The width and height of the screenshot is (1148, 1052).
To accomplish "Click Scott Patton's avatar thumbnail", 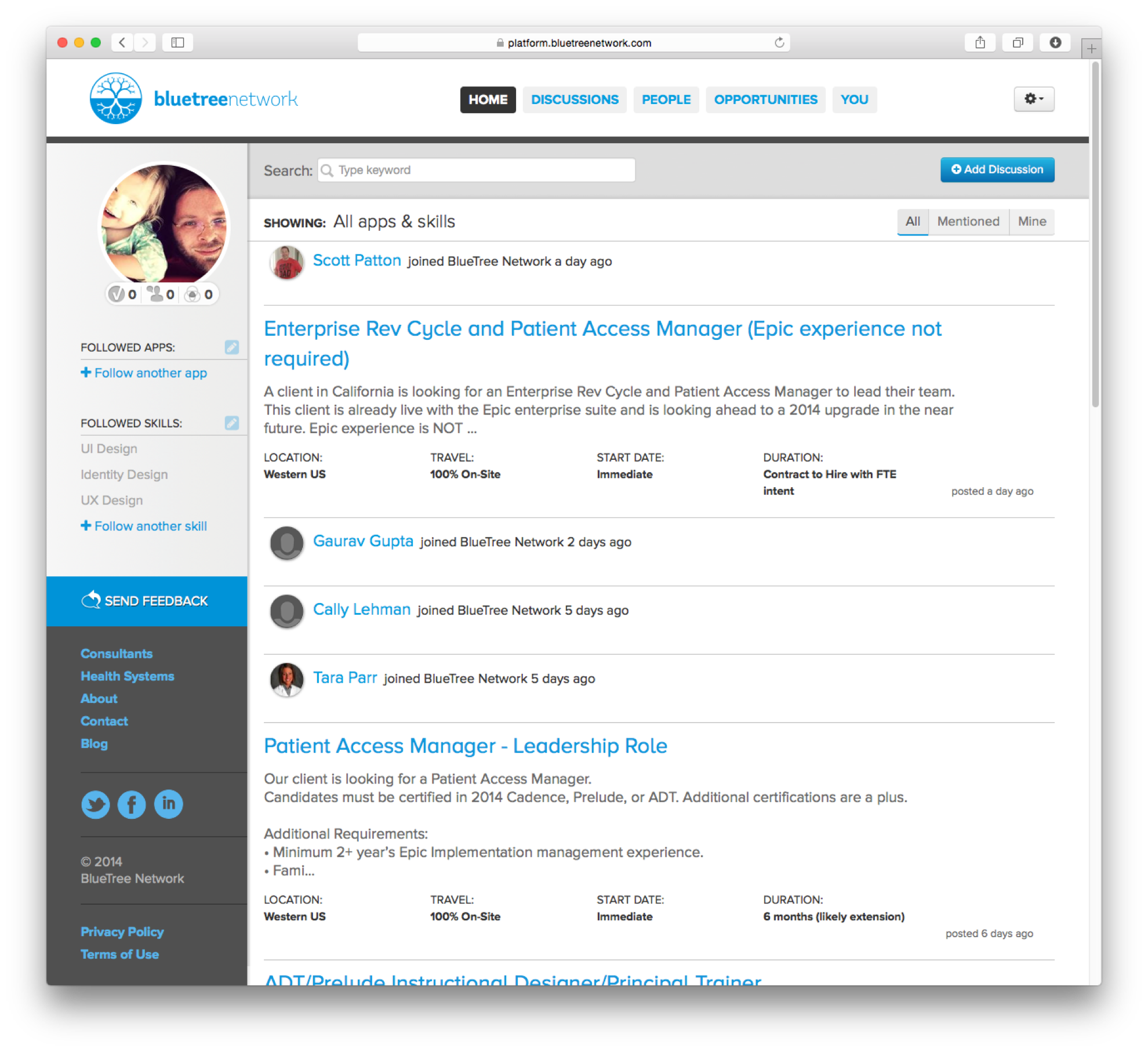I will (286, 262).
